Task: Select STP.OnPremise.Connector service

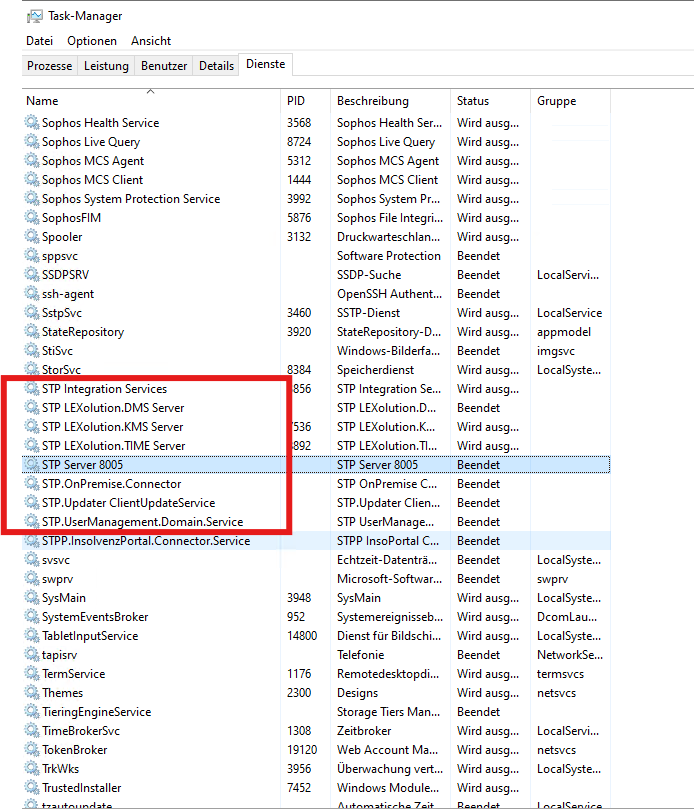Action: 111,484
